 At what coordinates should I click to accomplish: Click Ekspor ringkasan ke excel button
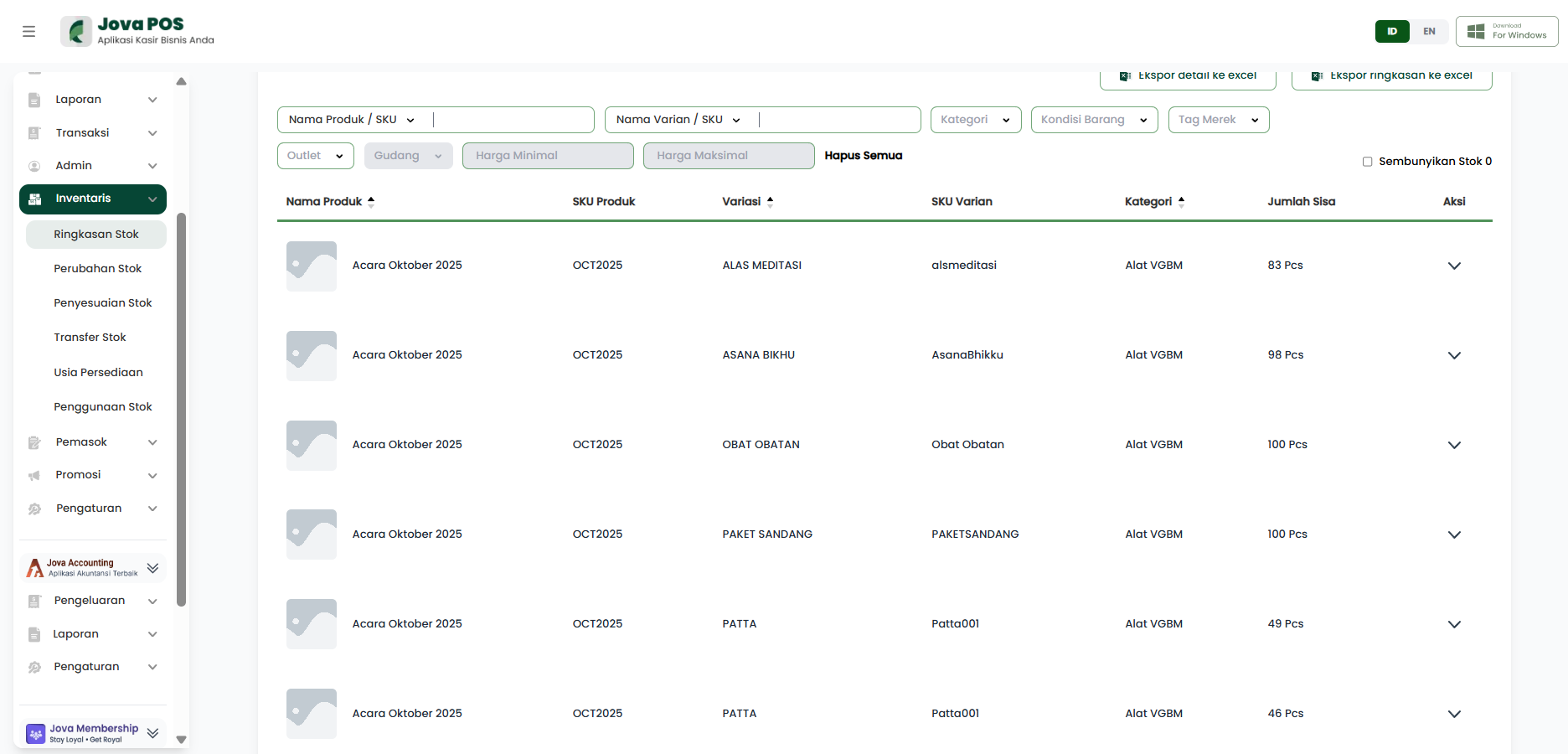[1391, 77]
